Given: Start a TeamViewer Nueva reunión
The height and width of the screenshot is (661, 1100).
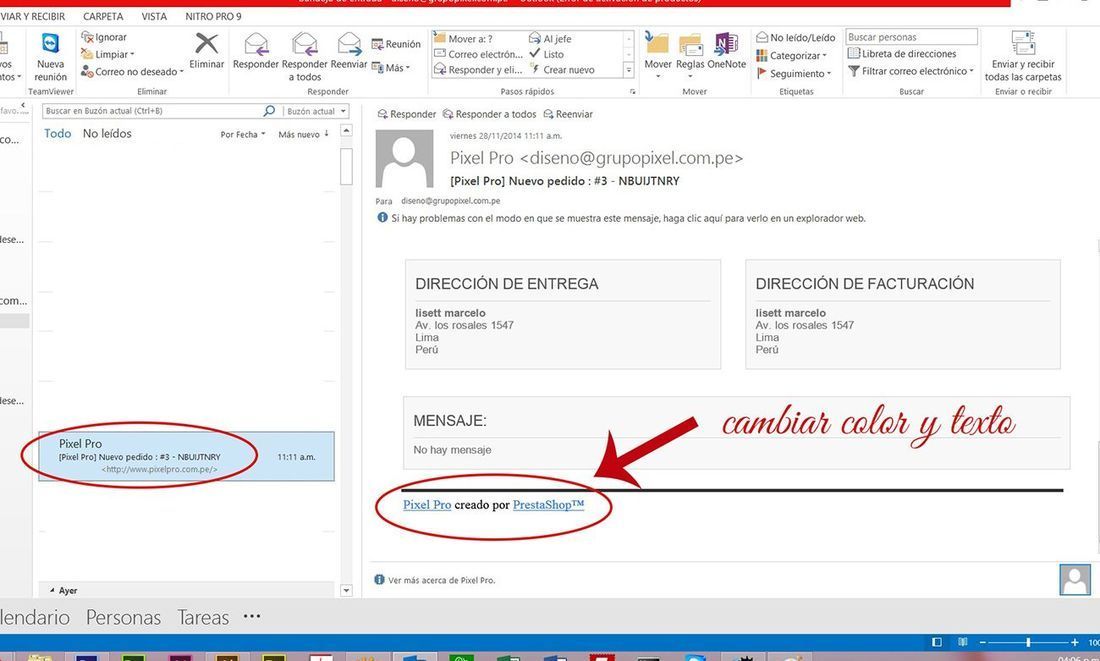Looking at the screenshot, I should pos(51,56).
